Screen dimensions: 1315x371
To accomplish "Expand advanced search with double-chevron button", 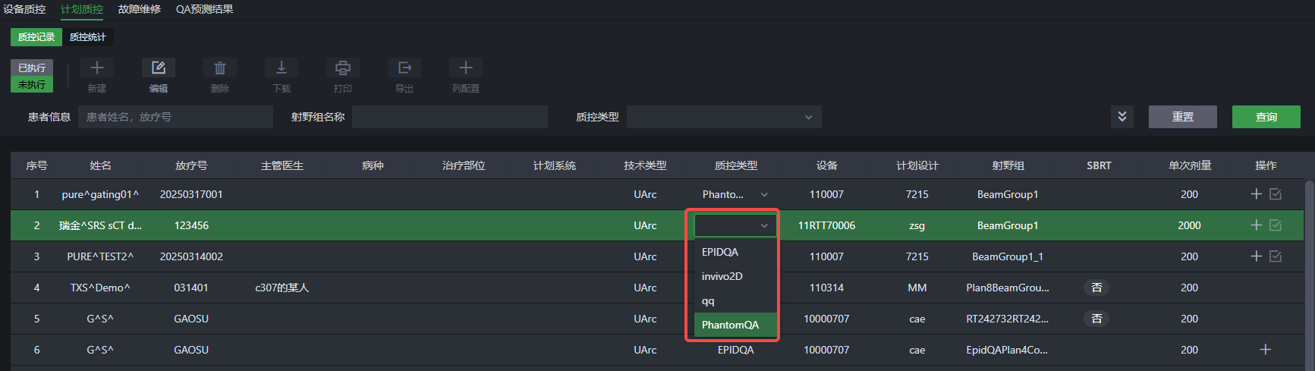I will (1122, 117).
